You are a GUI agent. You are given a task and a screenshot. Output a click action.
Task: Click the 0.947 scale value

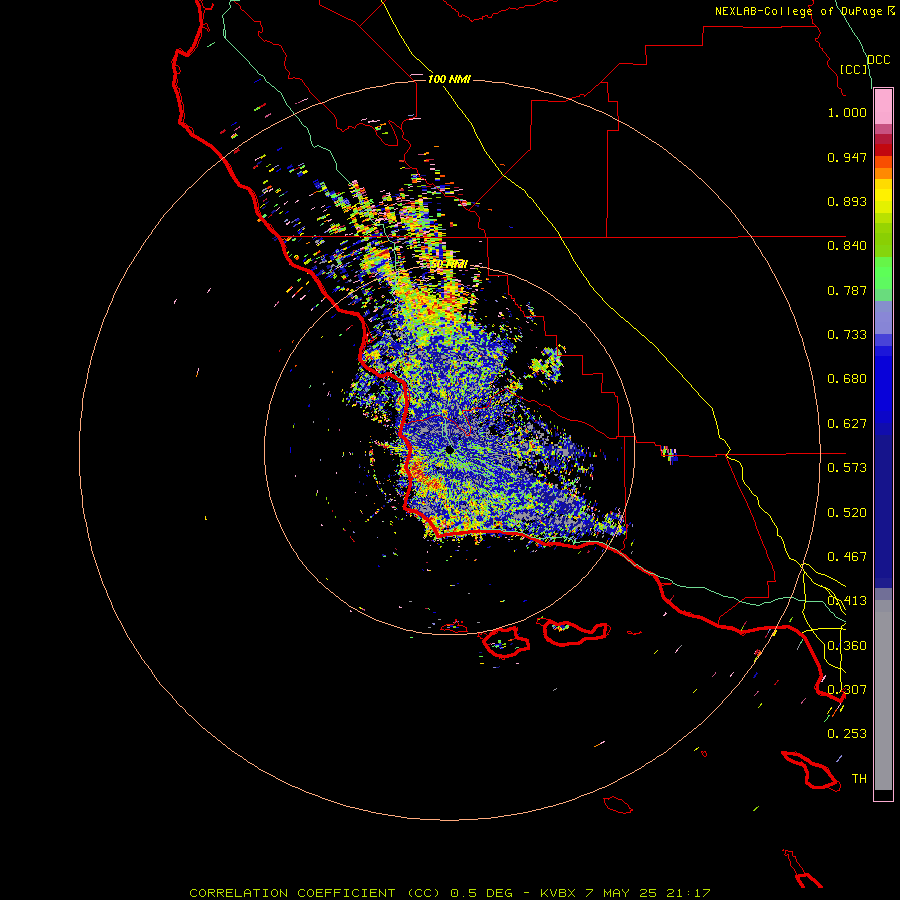pyautogui.click(x=847, y=157)
